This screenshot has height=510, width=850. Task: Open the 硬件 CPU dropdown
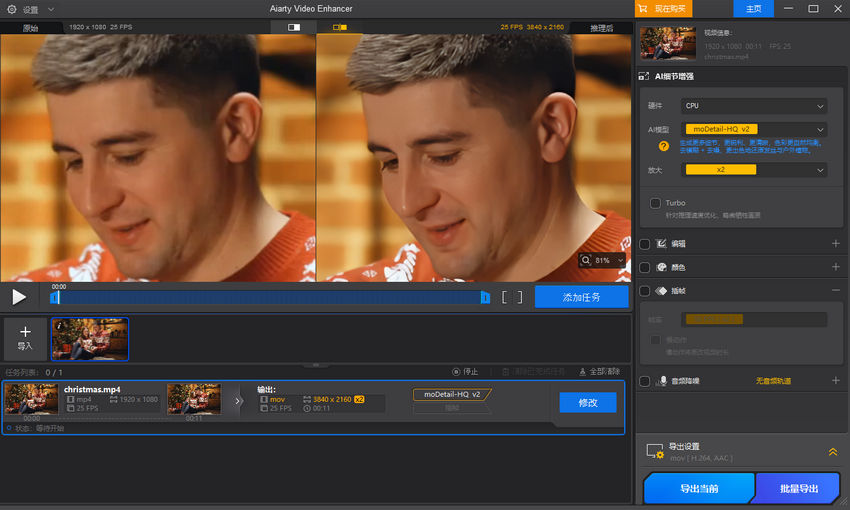[755, 106]
